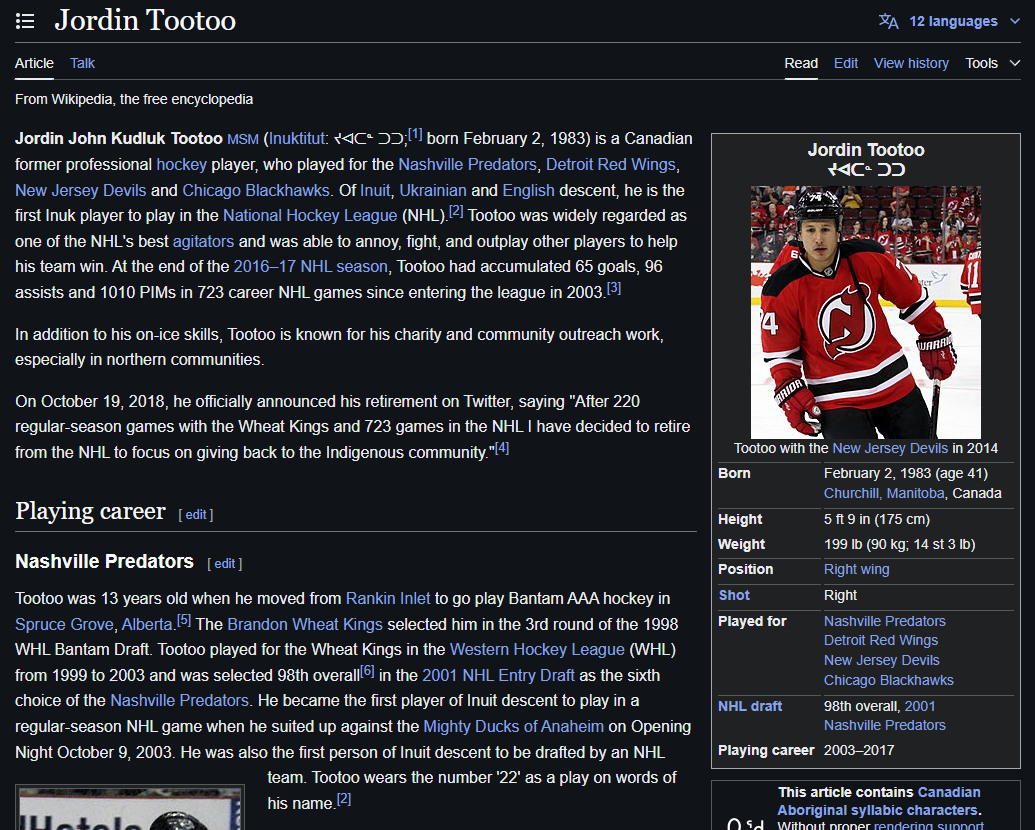
Task: Open the View history tab
Action: tap(911, 63)
